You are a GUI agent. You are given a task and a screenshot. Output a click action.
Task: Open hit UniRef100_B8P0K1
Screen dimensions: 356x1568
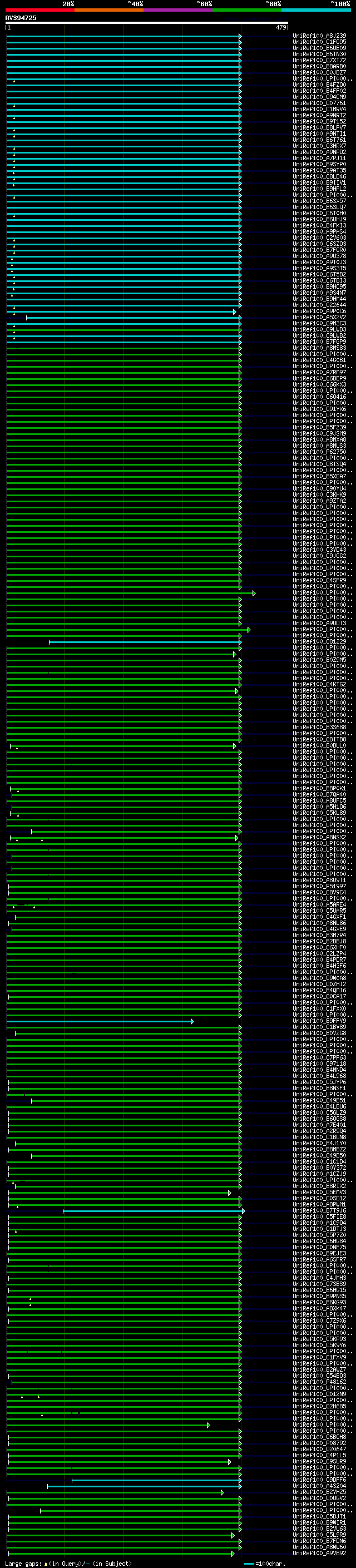tap(319, 788)
